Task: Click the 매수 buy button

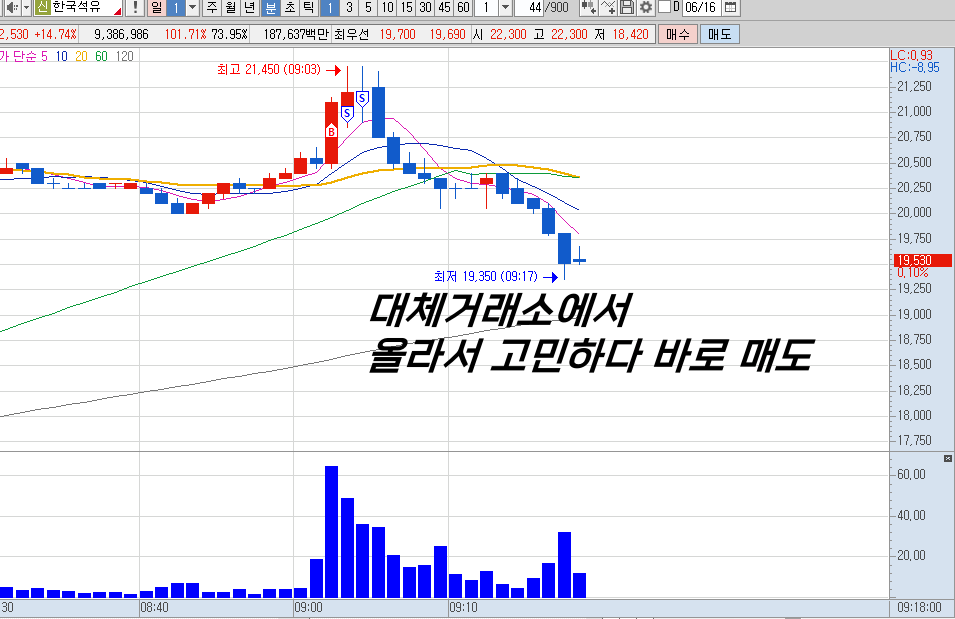Action: point(677,34)
